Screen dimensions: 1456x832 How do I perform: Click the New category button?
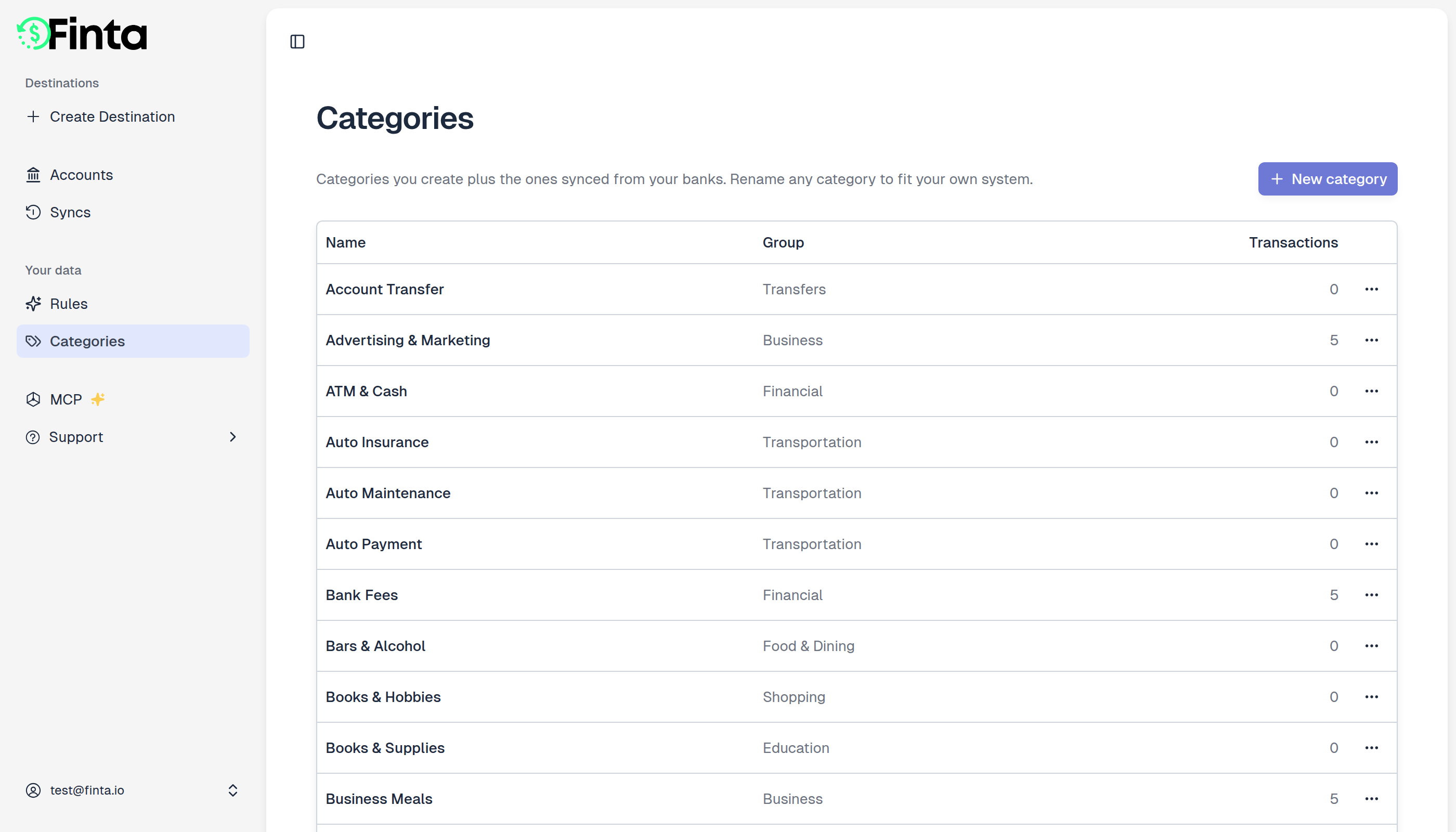tap(1328, 179)
